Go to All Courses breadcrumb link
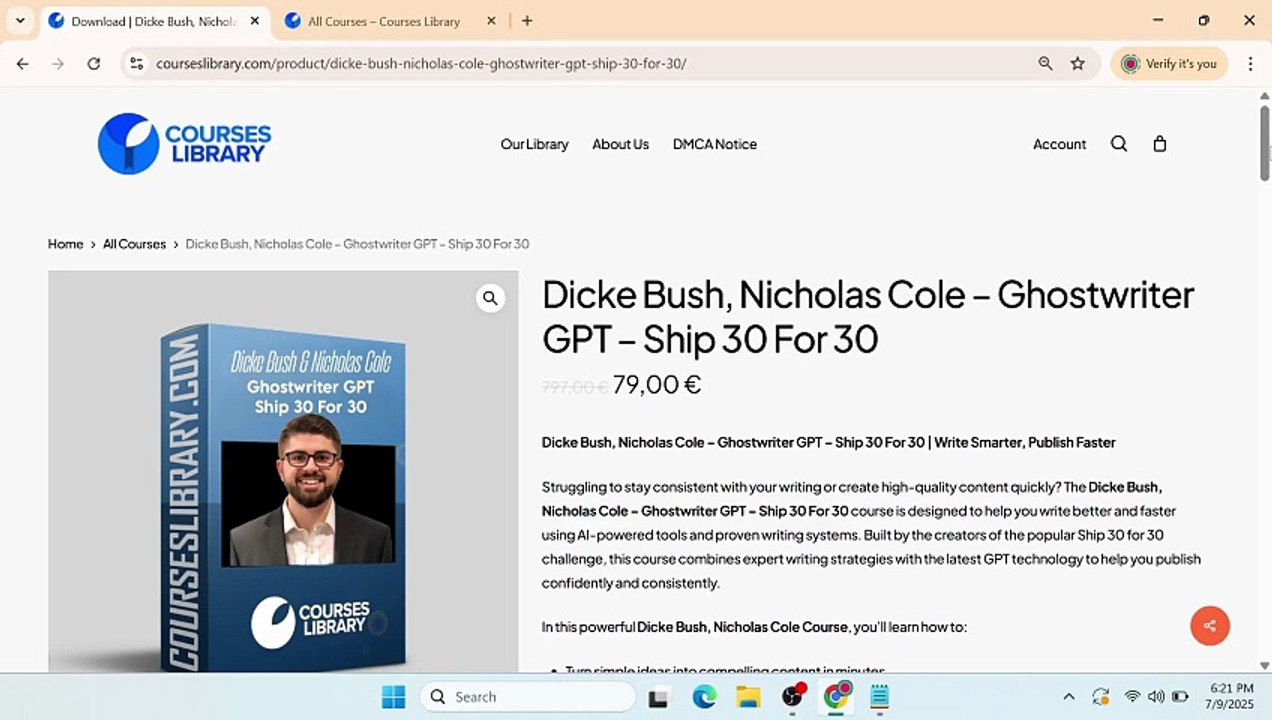The height and width of the screenshot is (720, 1272). [x=134, y=244]
